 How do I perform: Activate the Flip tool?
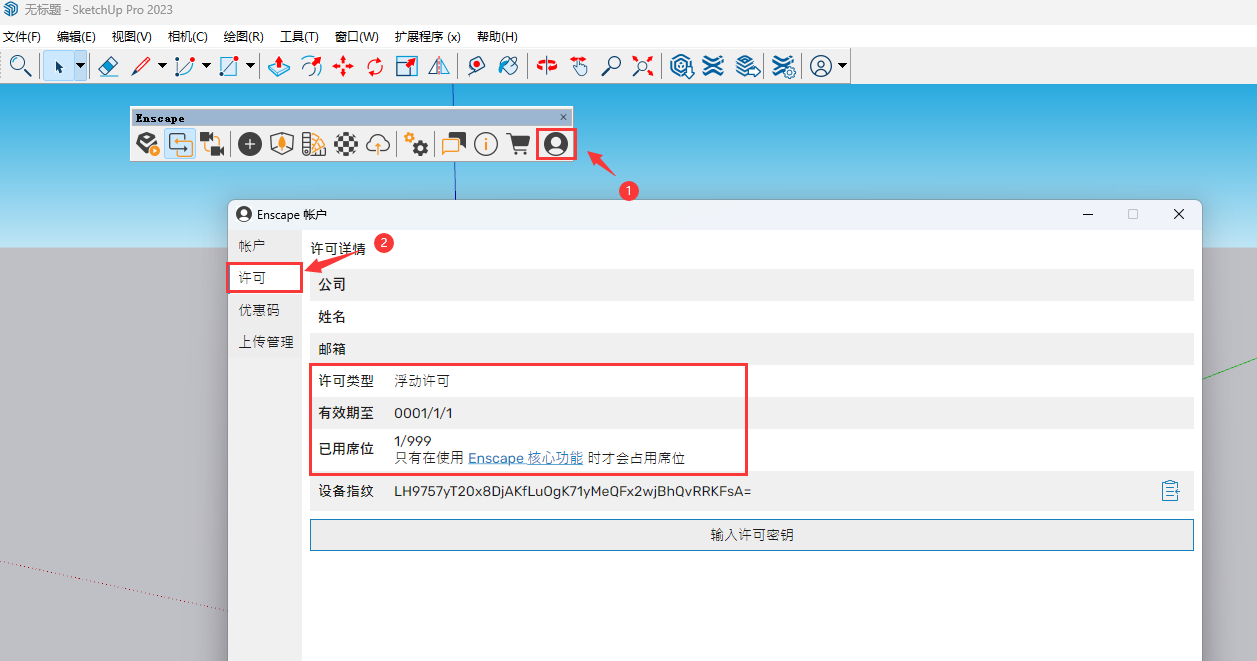point(438,67)
